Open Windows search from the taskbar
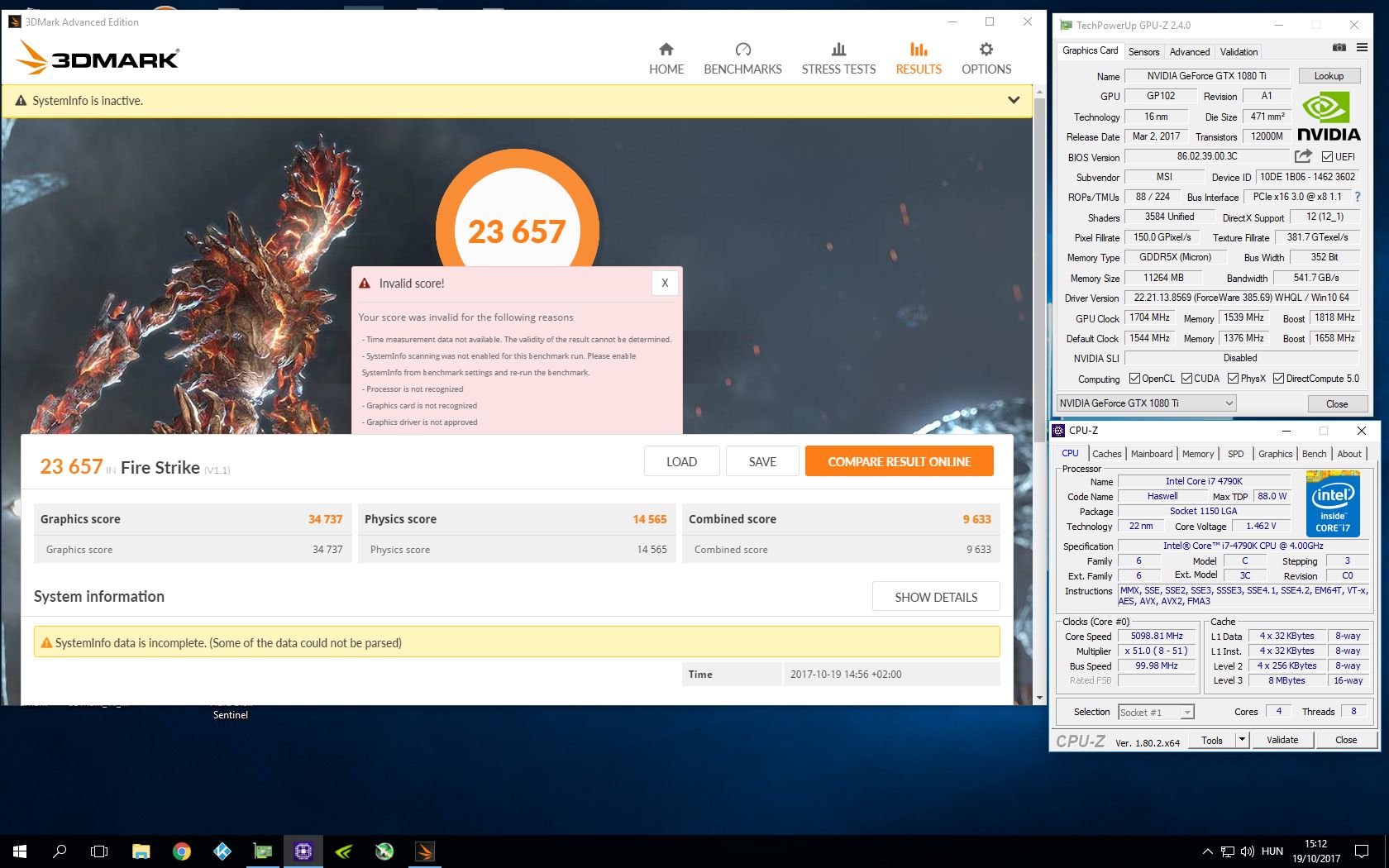The height and width of the screenshot is (868, 1389). click(60, 851)
